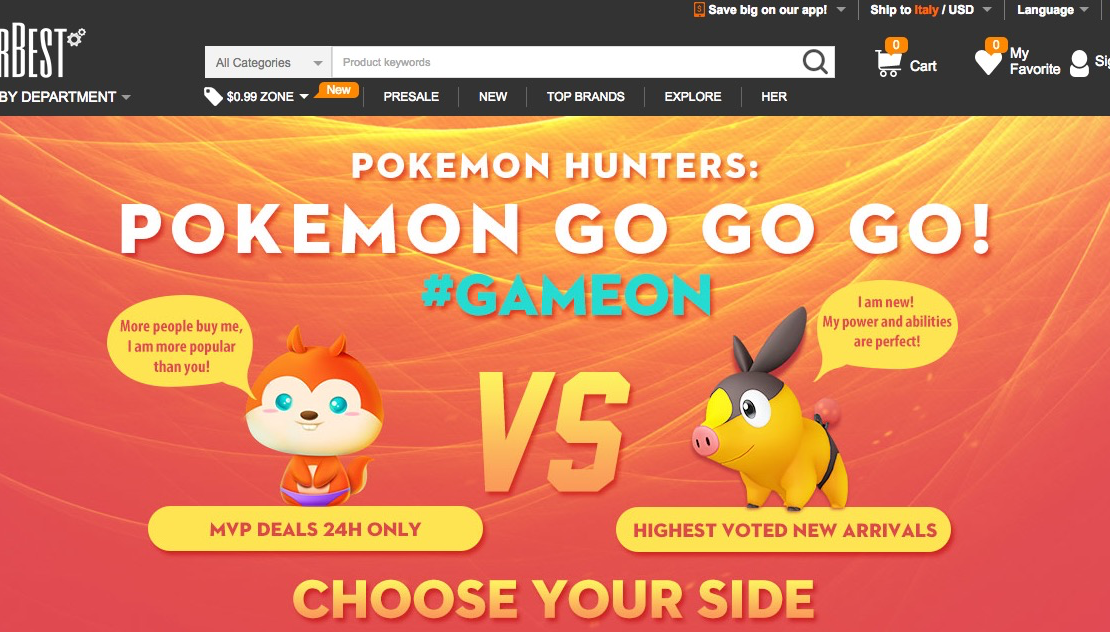Click the user profile sign-in icon
1110x632 pixels.
pyautogui.click(x=1079, y=63)
